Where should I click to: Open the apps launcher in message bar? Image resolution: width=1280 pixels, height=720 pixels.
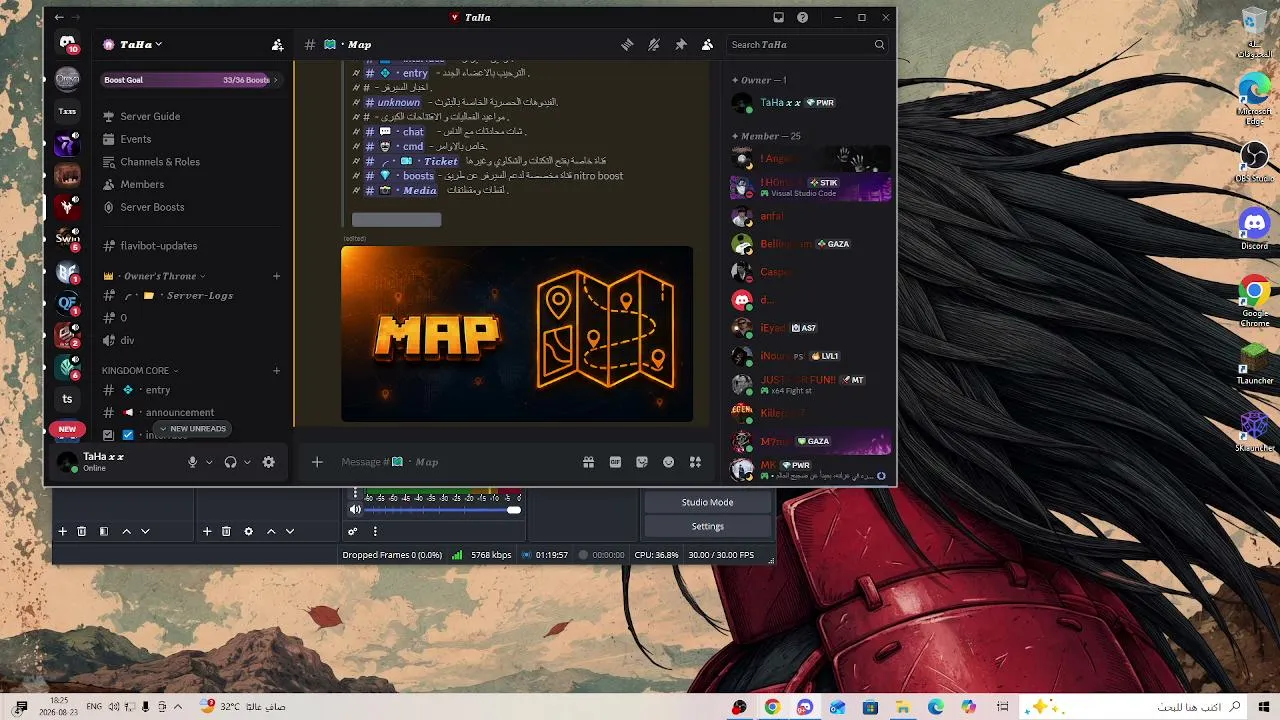pyautogui.click(x=695, y=462)
